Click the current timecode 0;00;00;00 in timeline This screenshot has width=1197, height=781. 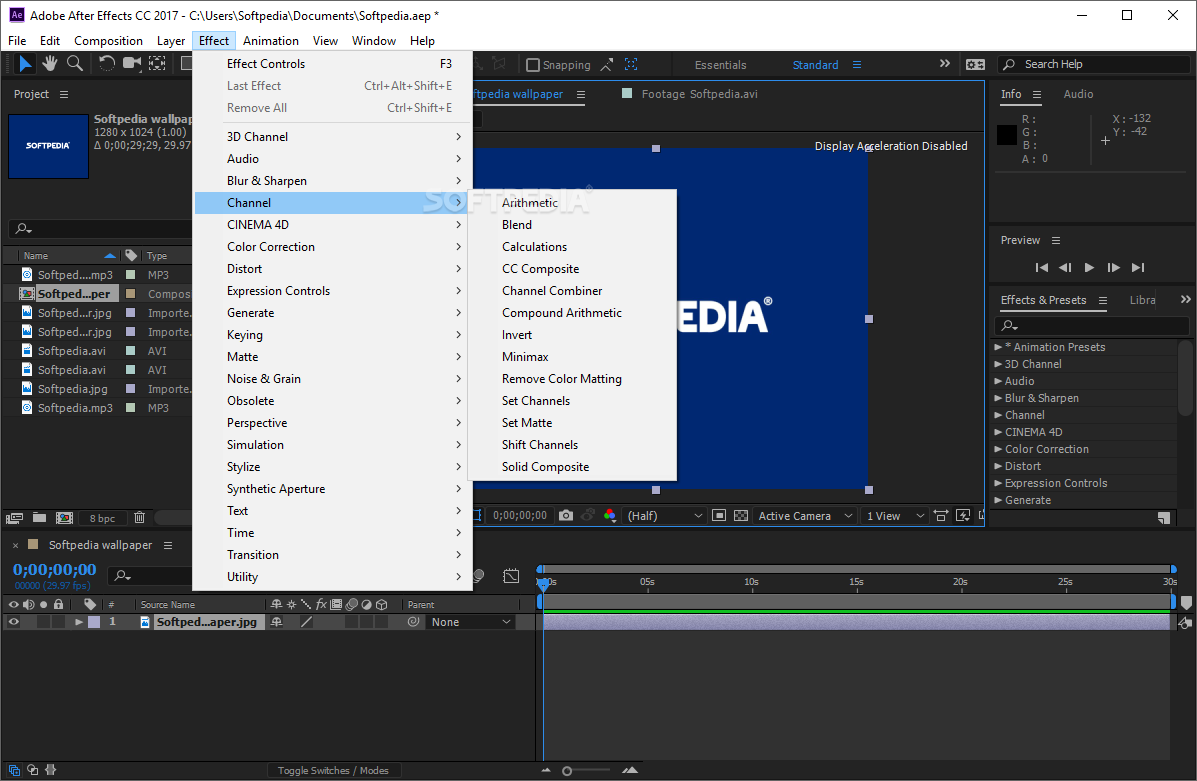[55, 570]
